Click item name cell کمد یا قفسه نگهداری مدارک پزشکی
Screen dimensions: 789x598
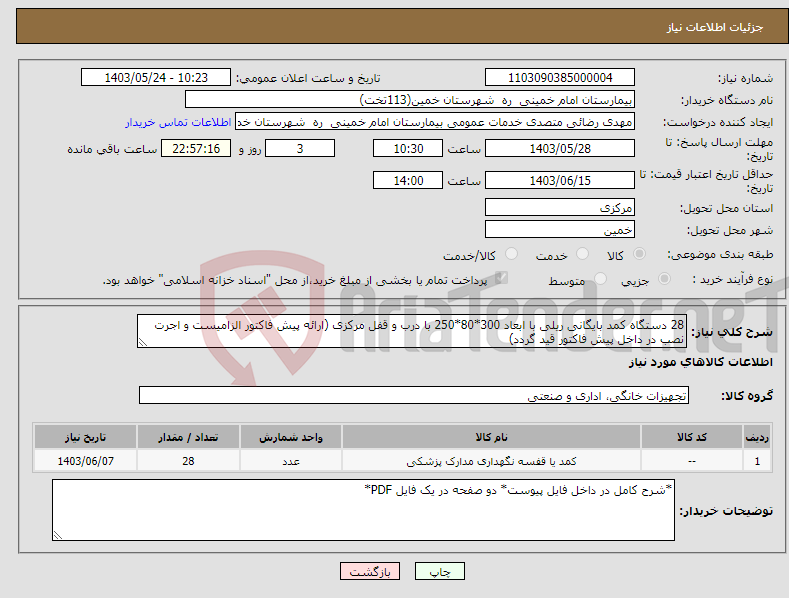pos(491,461)
